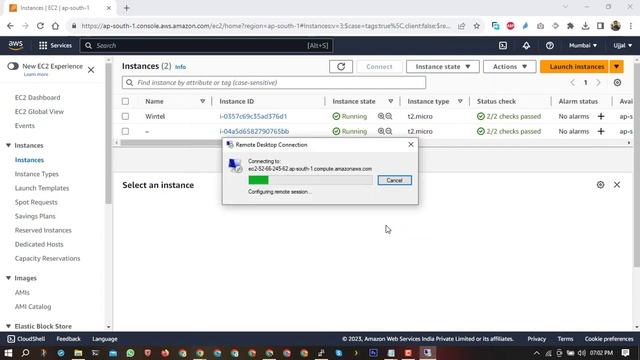Open EC2 Global View

click(x=39, y=111)
